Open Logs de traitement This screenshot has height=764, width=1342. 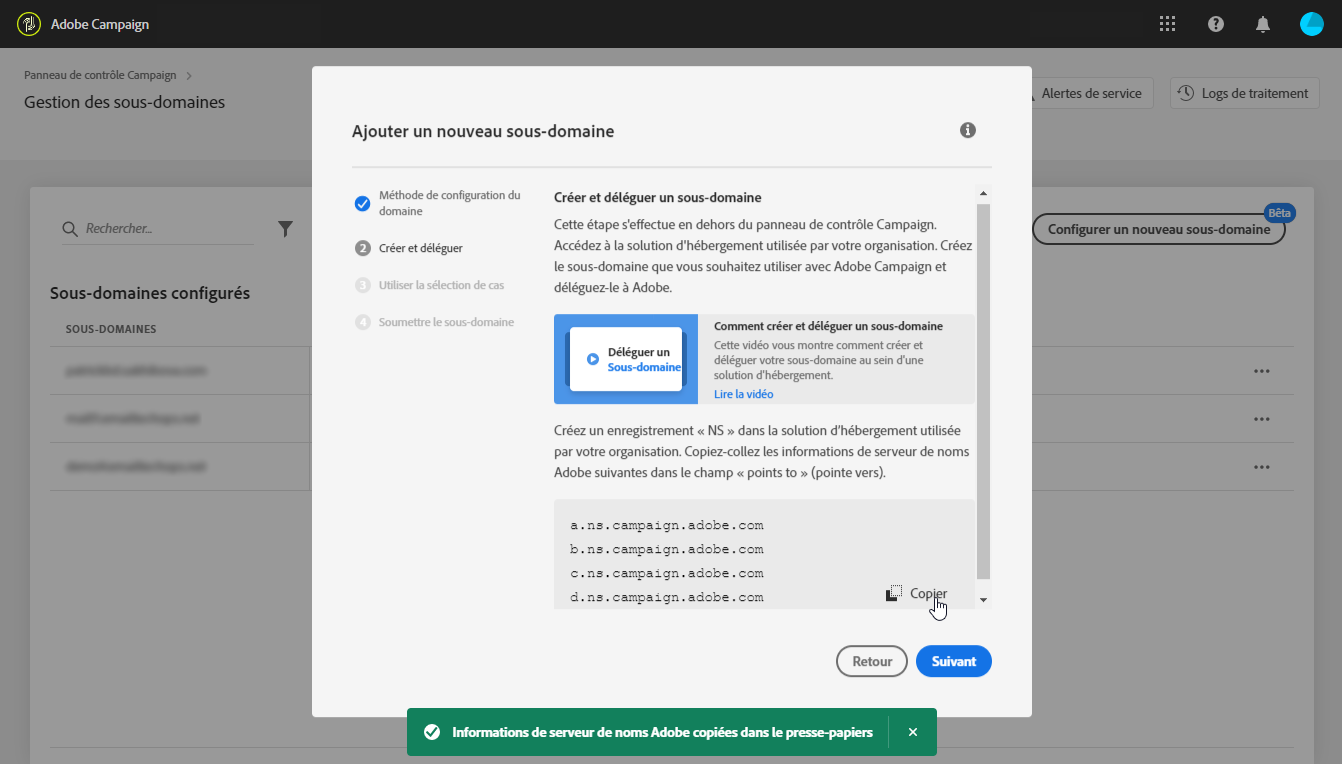tap(1245, 93)
